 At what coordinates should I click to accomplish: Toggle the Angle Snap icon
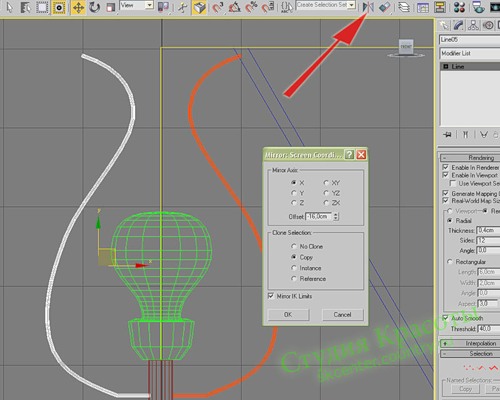coord(235,7)
